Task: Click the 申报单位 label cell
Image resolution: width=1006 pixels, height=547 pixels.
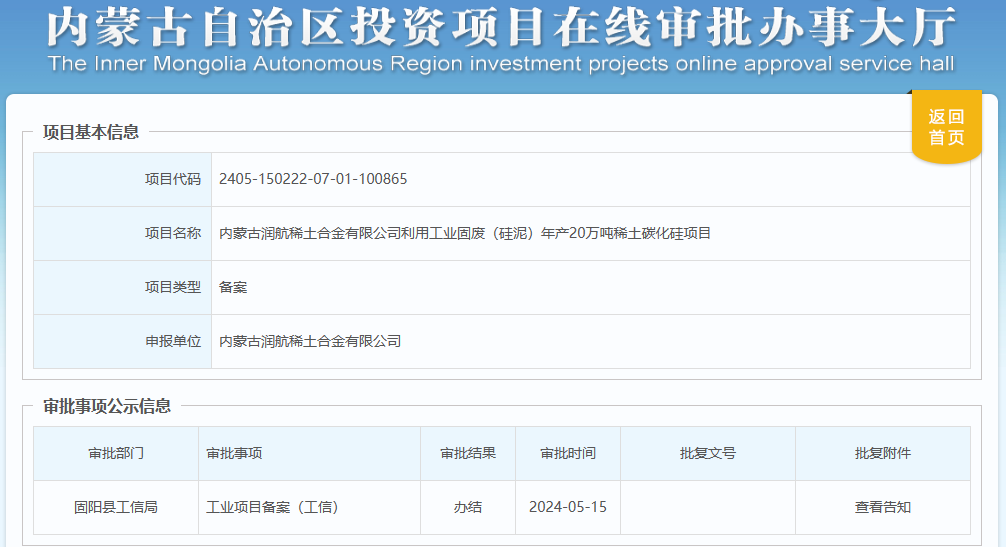Action: point(173,341)
